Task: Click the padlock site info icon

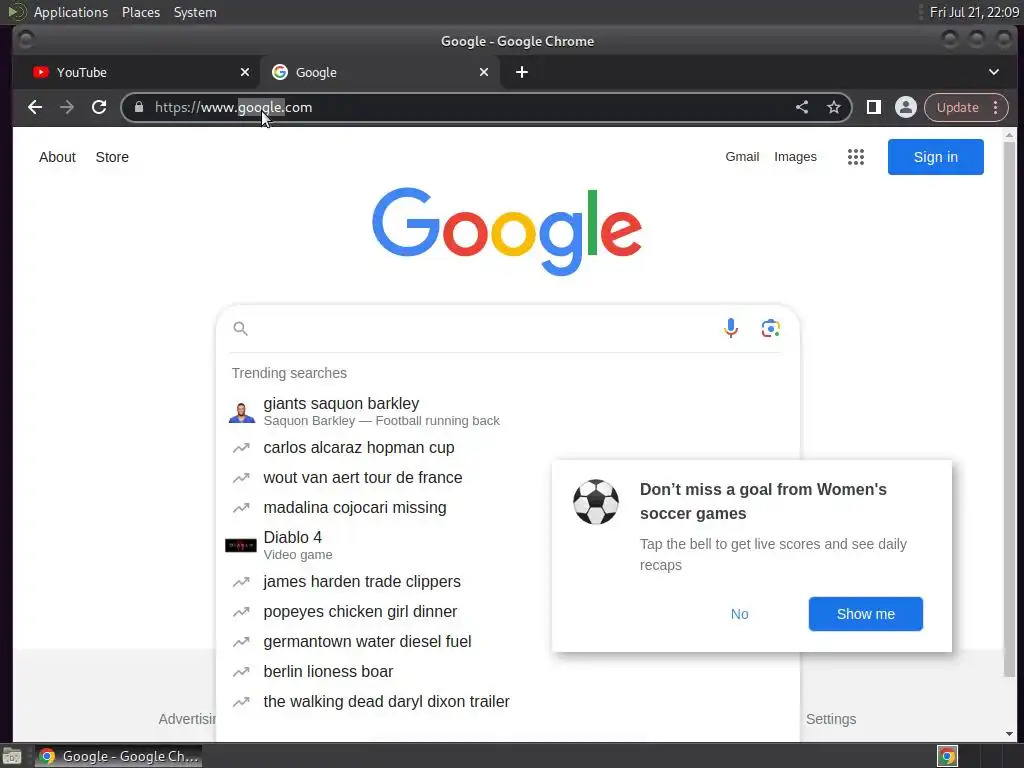Action: [x=138, y=107]
